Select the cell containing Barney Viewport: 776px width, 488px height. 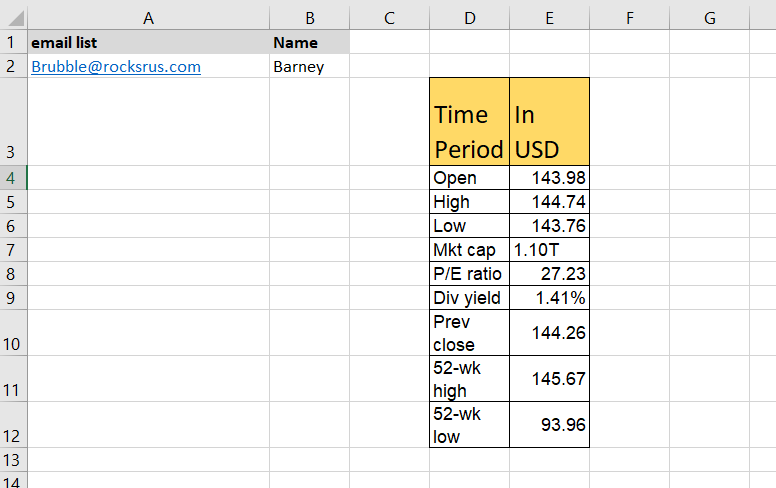pyautogui.click(x=310, y=66)
